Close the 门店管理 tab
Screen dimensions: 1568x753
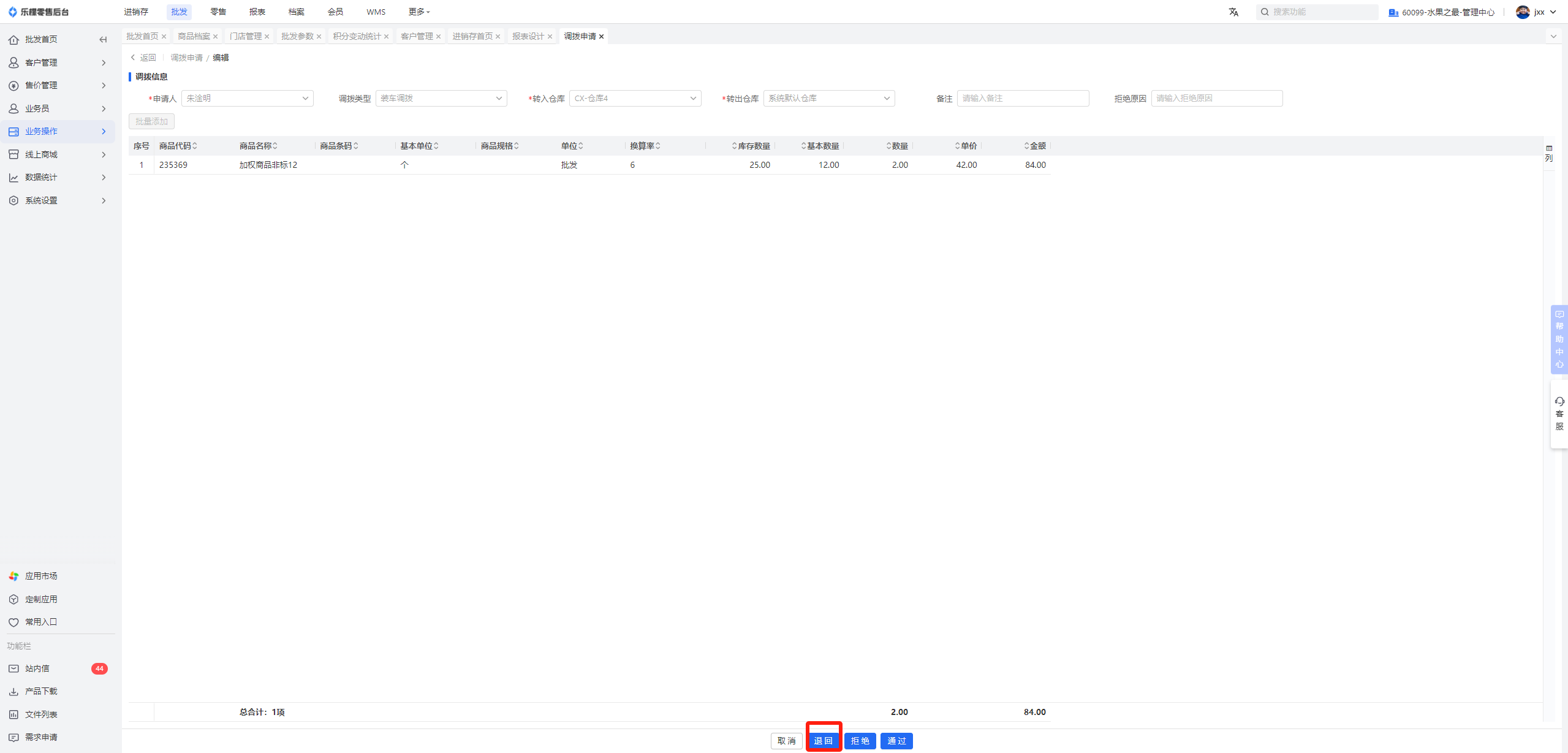[267, 37]
